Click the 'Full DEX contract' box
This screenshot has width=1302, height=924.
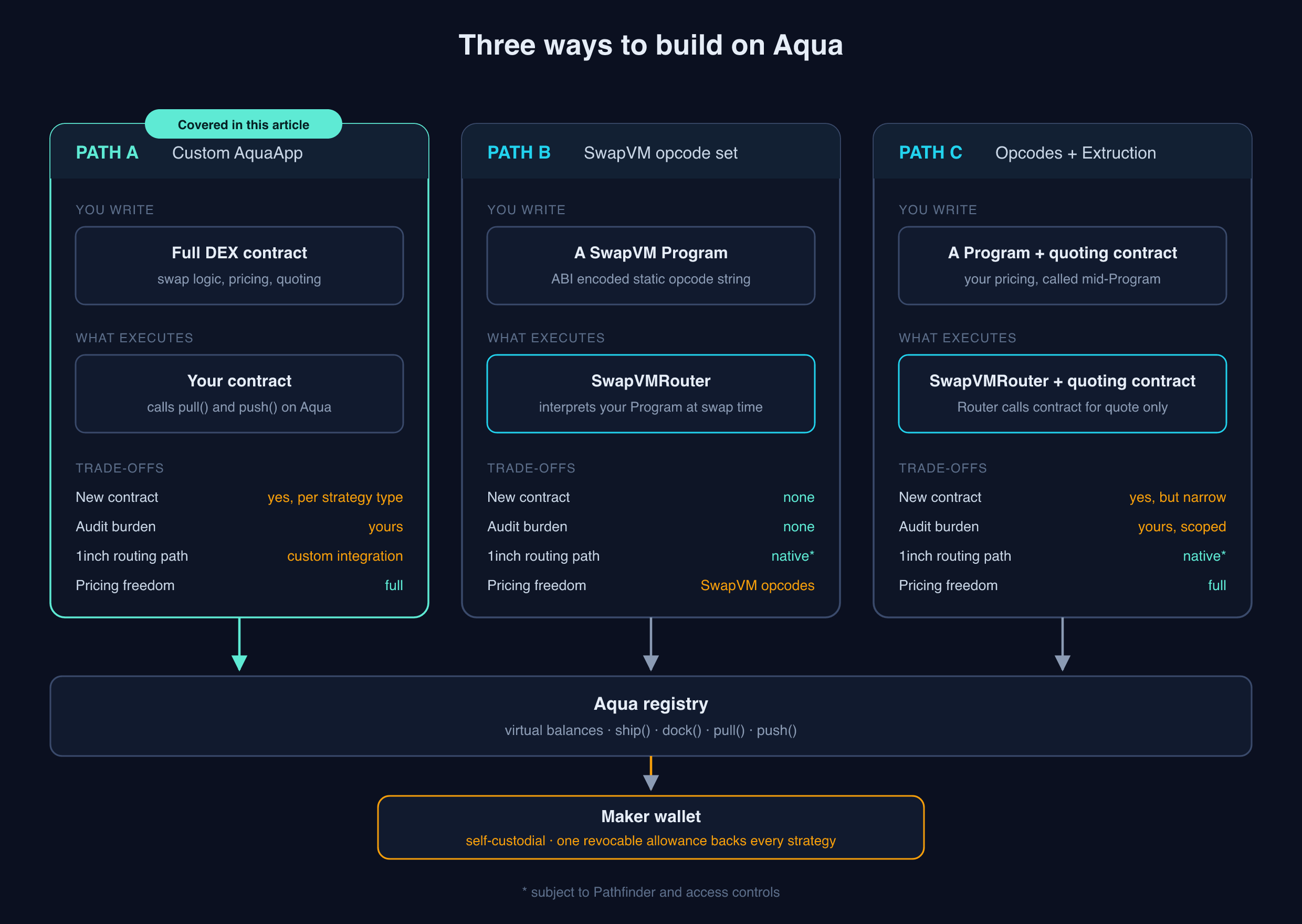[x=239, y=266]
